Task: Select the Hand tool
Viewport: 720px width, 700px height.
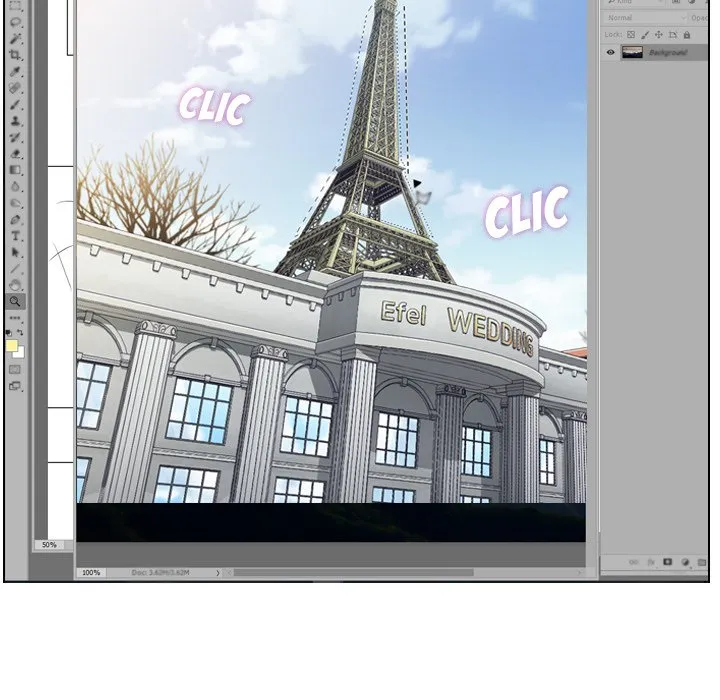Action: point(16,285)
